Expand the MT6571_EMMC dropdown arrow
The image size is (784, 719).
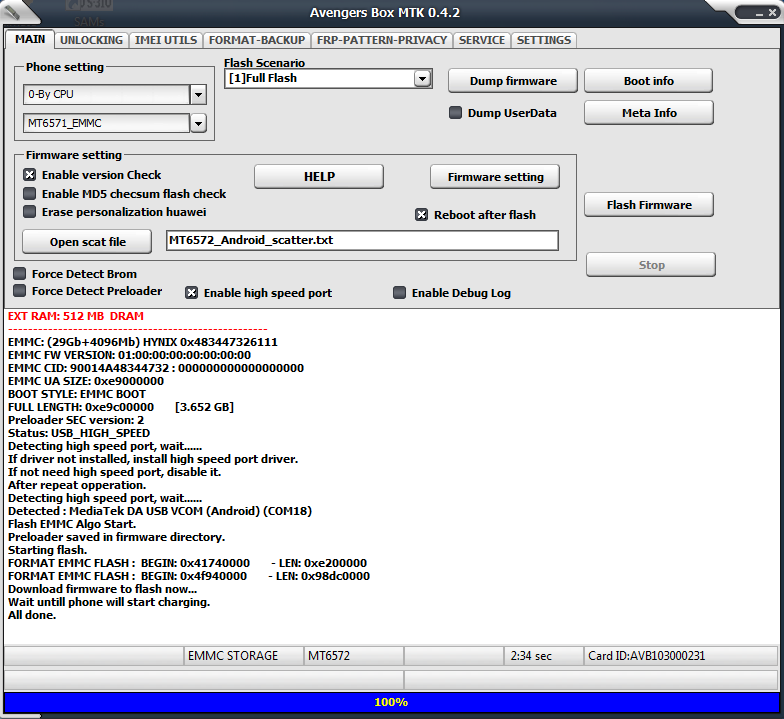198,123
